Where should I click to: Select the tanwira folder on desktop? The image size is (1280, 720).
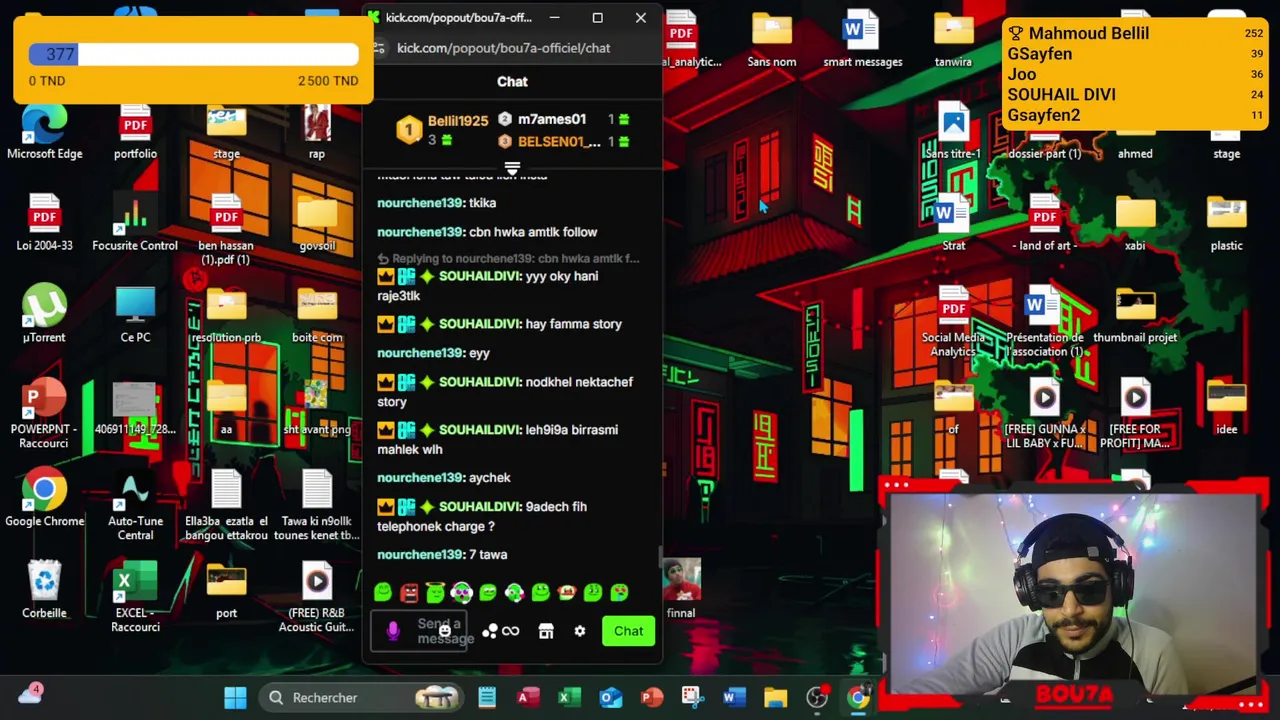pos(953,40)
